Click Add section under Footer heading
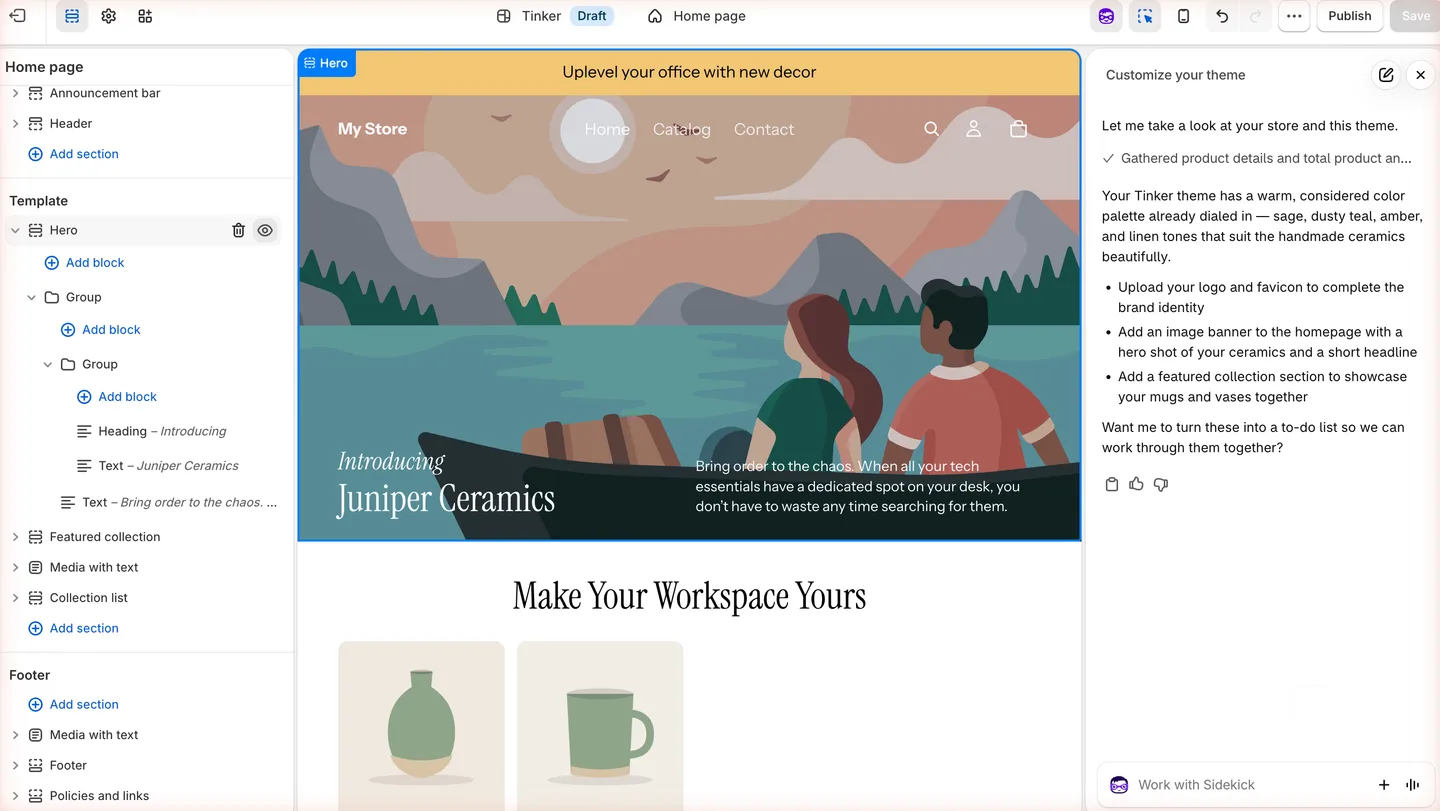Viewport: 1440px width, 811px height. point(74,704)
